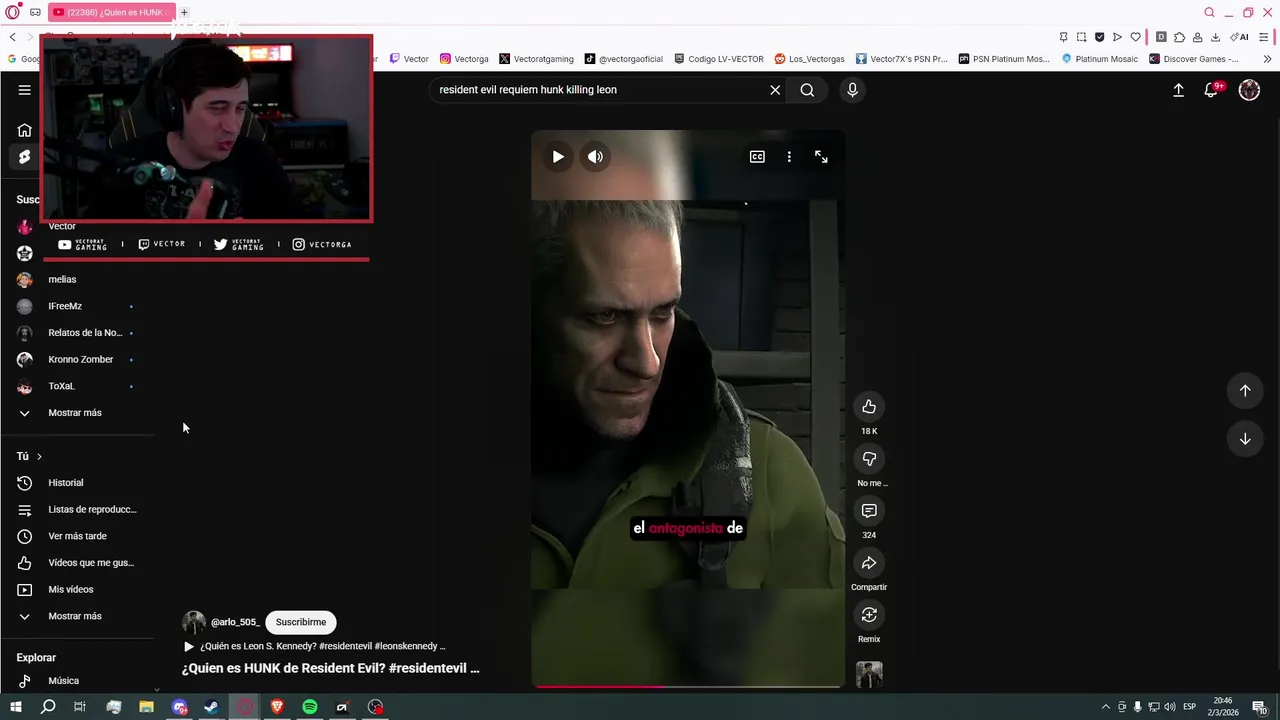The height and width of the screenshot is (720, 1280).
Task: Open the Opera GX main menu logo
Action: pos(13,12)
